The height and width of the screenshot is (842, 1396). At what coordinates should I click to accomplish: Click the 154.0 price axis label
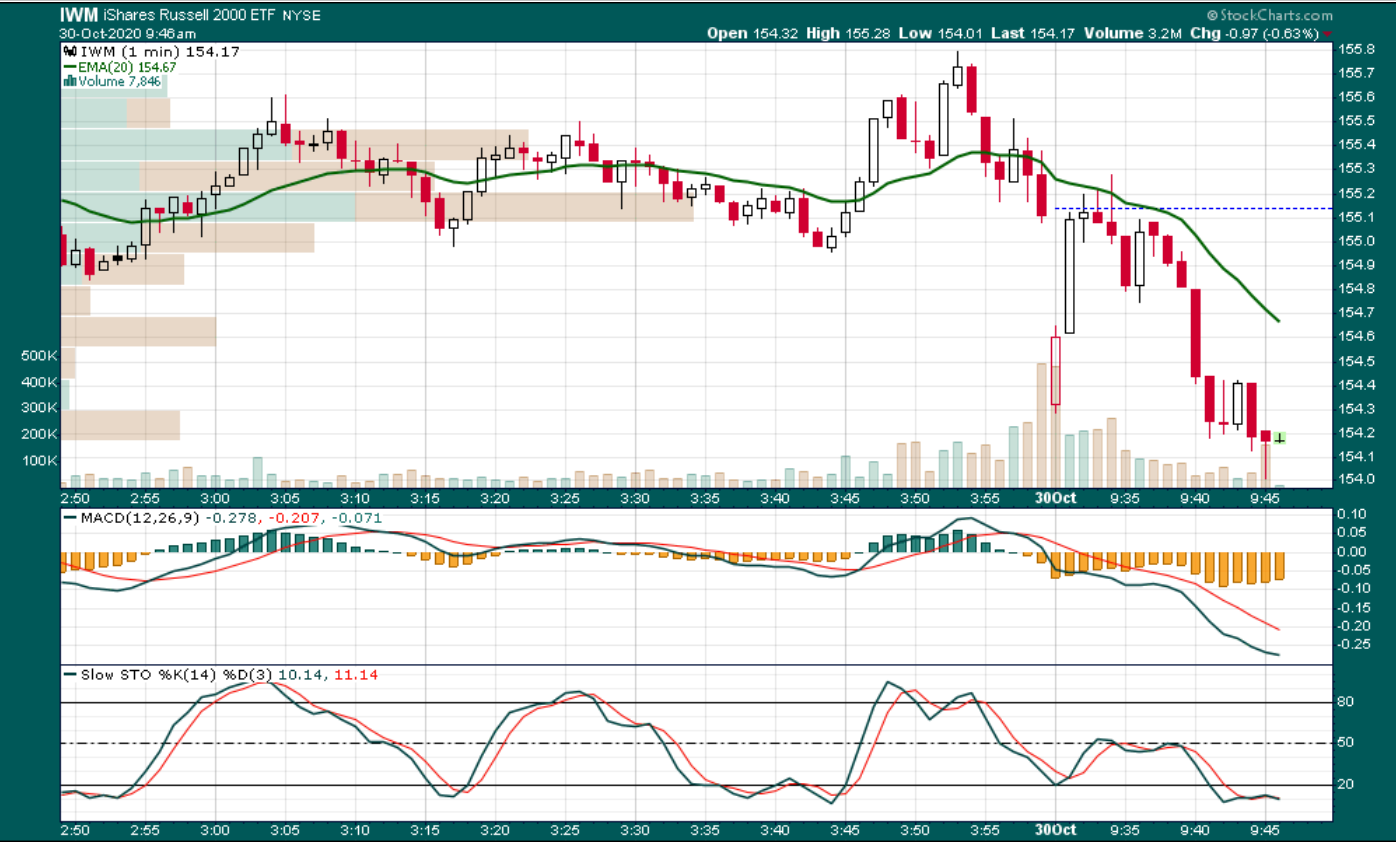(x=1354, y=480)
